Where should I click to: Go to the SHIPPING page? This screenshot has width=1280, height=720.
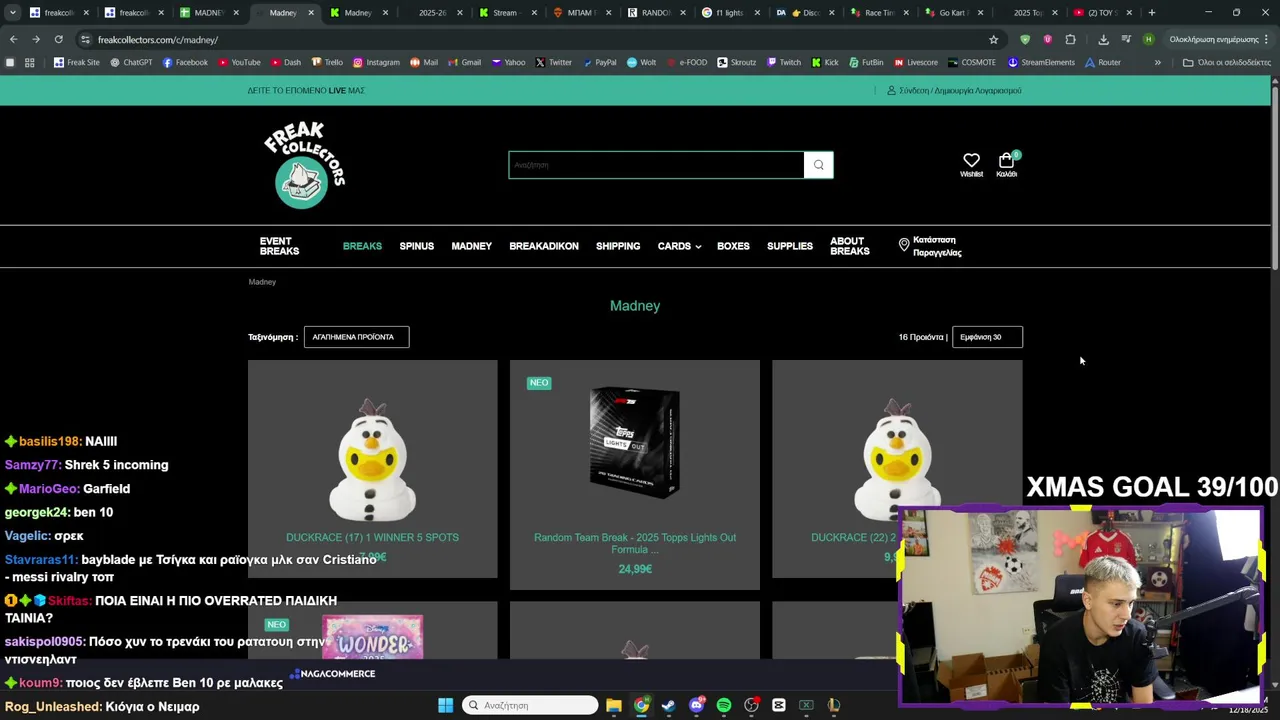pyautogui.click(x=618, y=246)
